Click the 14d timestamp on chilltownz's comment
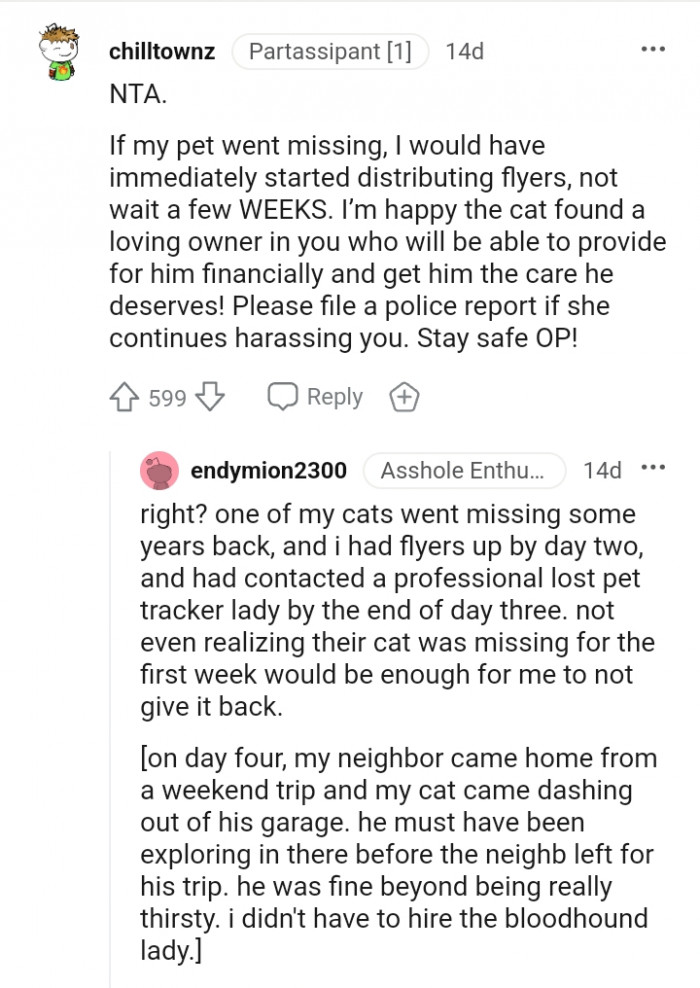This screenshot has height=988, width=700. tap(464, 51)
